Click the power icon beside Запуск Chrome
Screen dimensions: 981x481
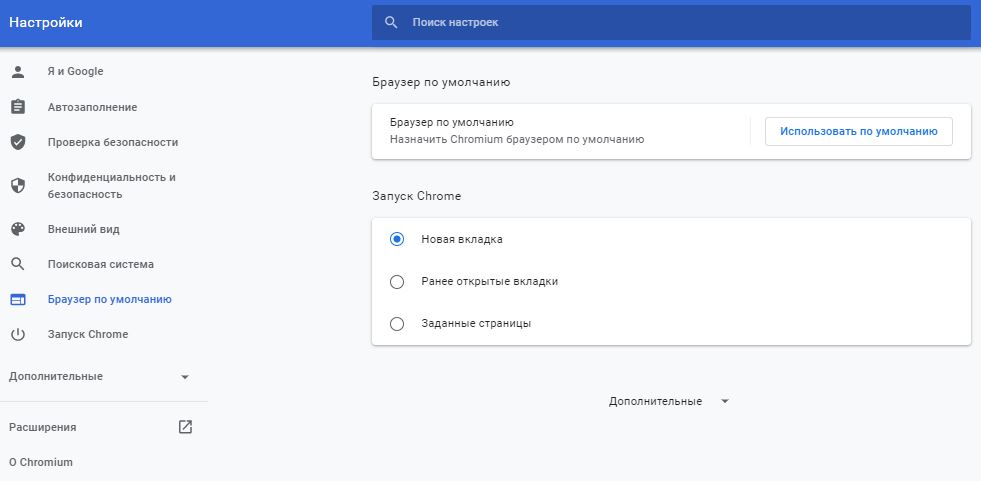(x=18, y=335)
